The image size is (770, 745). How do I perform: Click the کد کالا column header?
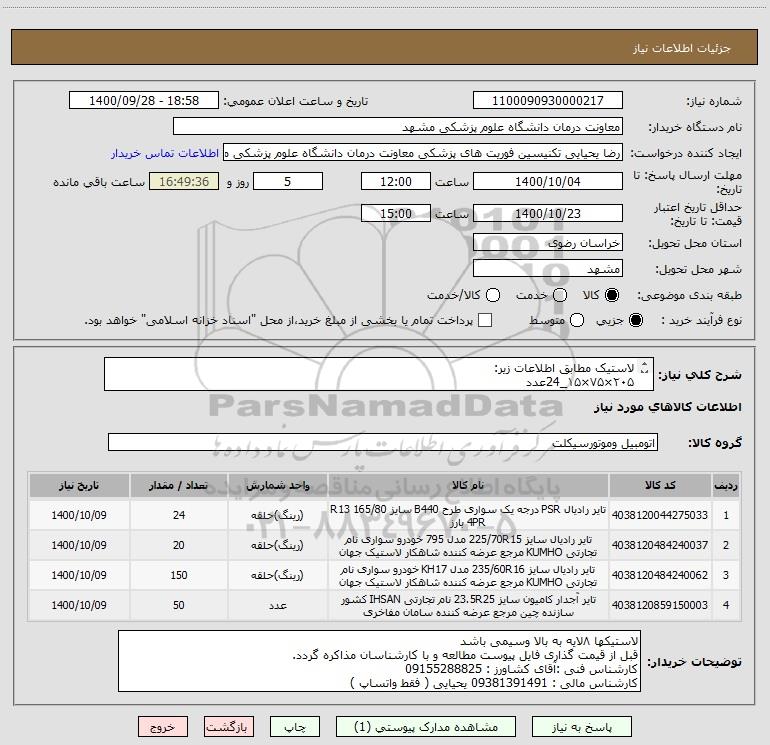point(660,486)
